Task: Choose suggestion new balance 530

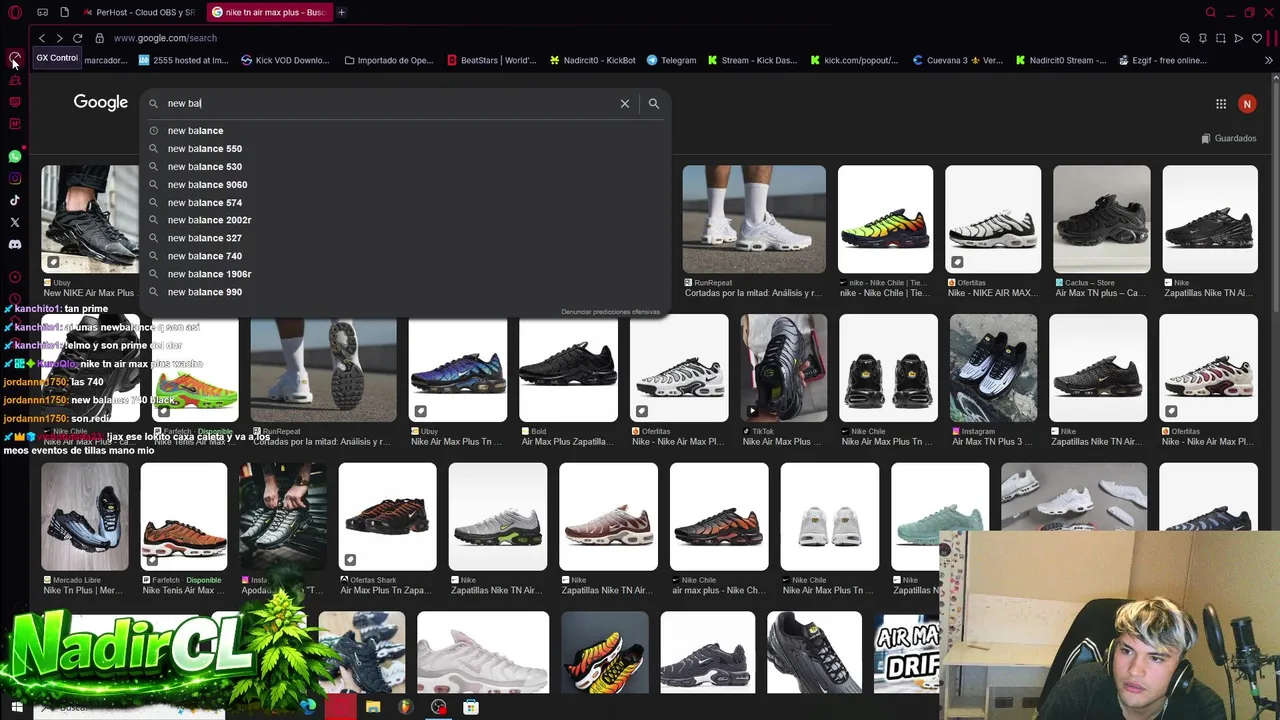Action: coord(405,167)
